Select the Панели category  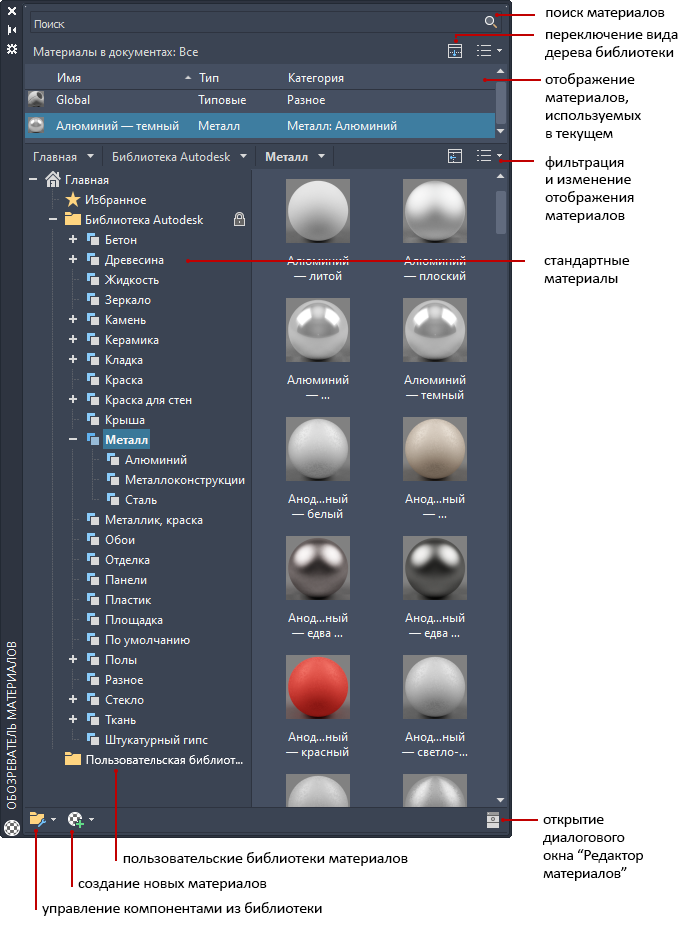[x=117, y=580]
